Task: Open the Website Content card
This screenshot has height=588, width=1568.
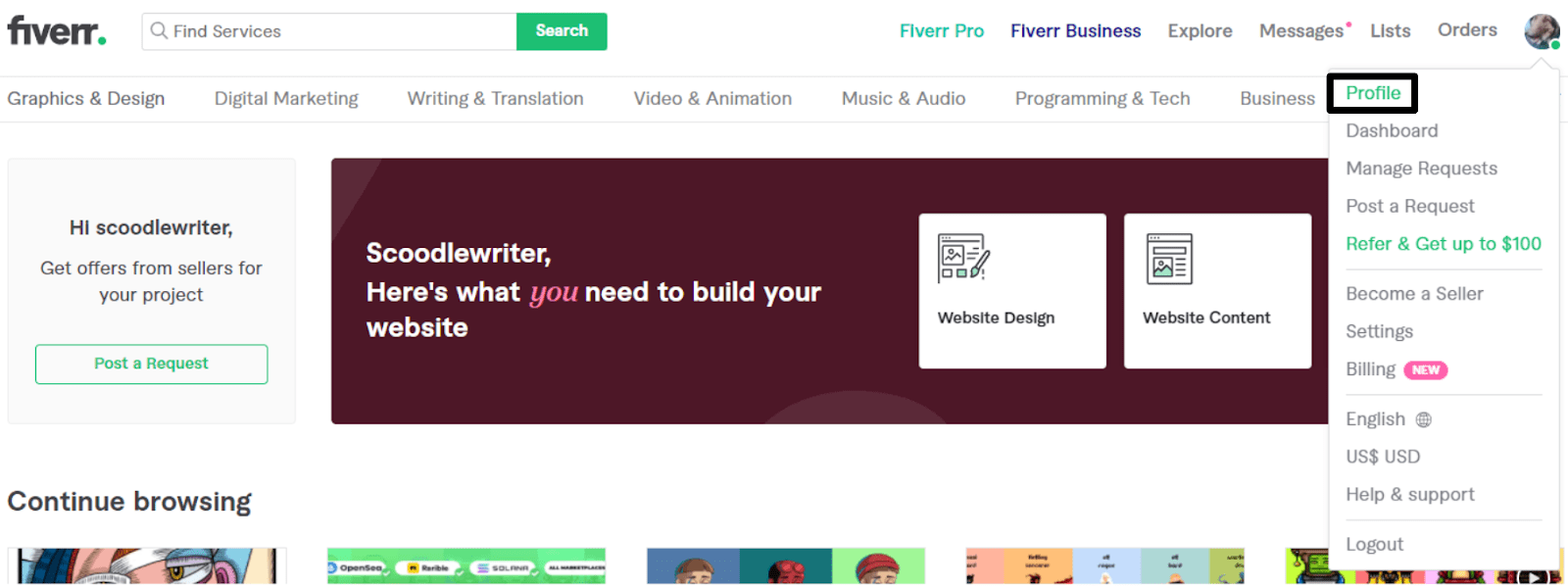Action: pyautogui.click(x=1217, y=291)
